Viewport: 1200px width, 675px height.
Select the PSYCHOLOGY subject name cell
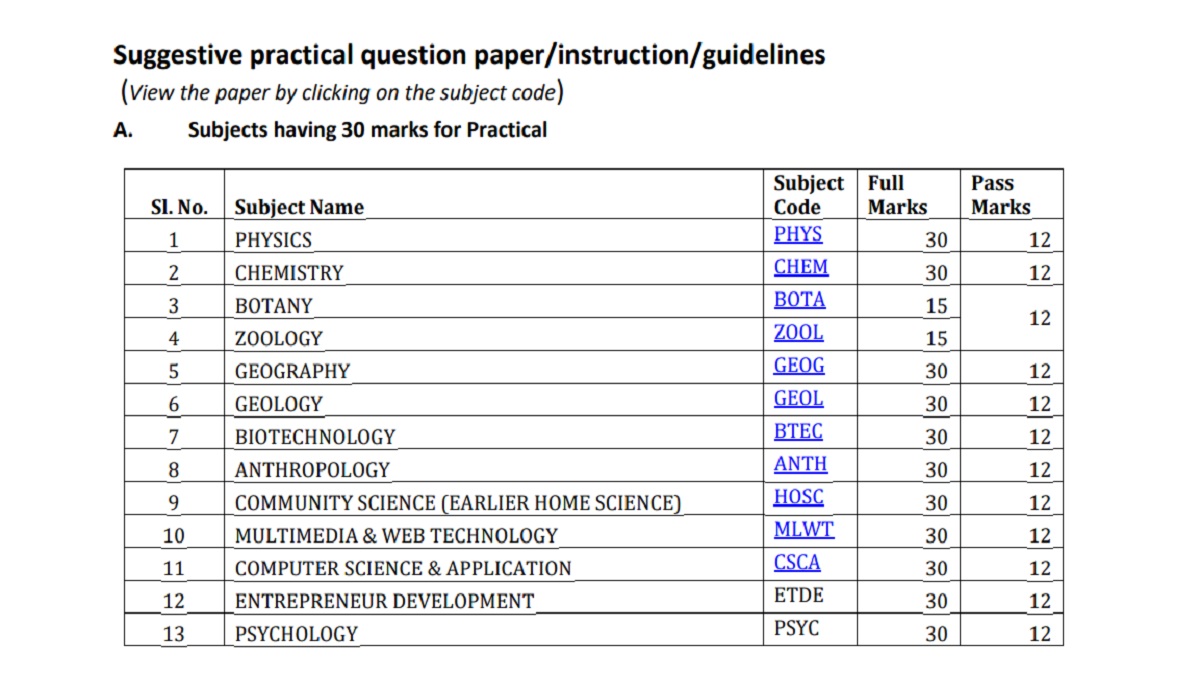click(296, 634)
